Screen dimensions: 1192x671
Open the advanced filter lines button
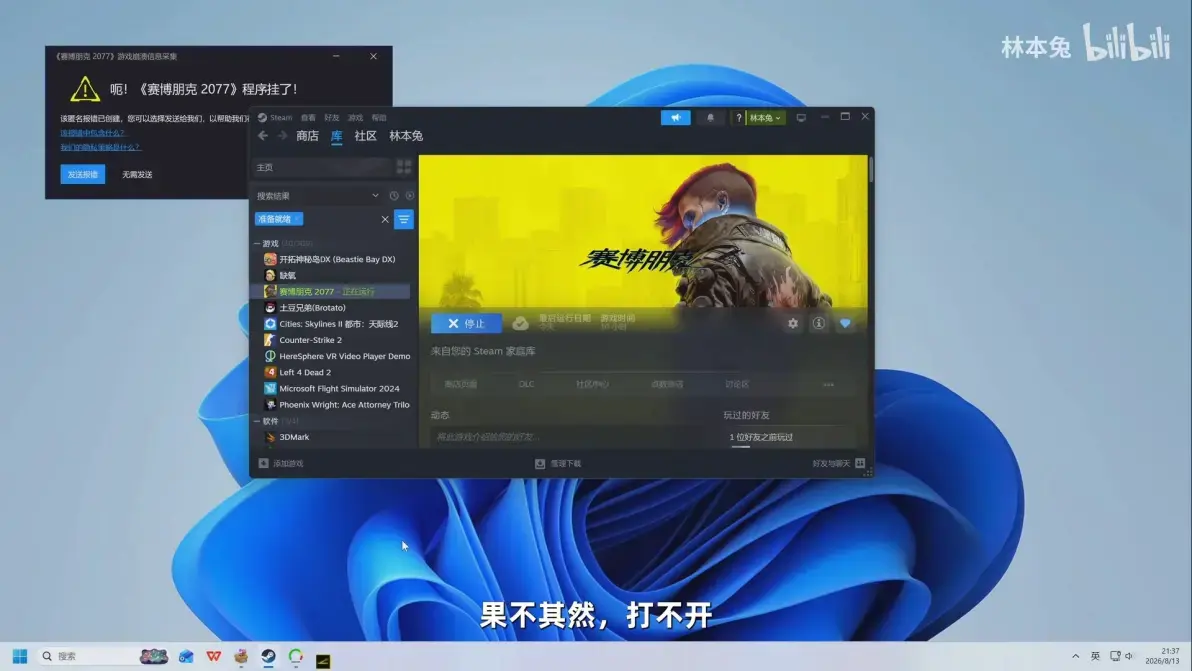[x=404, y=219]
